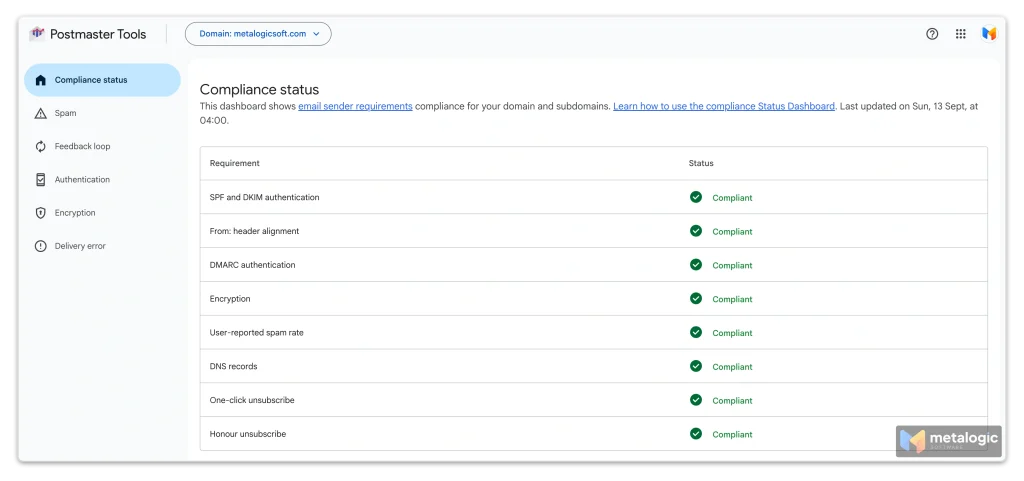
Task: Click green check in Encryption row
Action: (696, 298)
